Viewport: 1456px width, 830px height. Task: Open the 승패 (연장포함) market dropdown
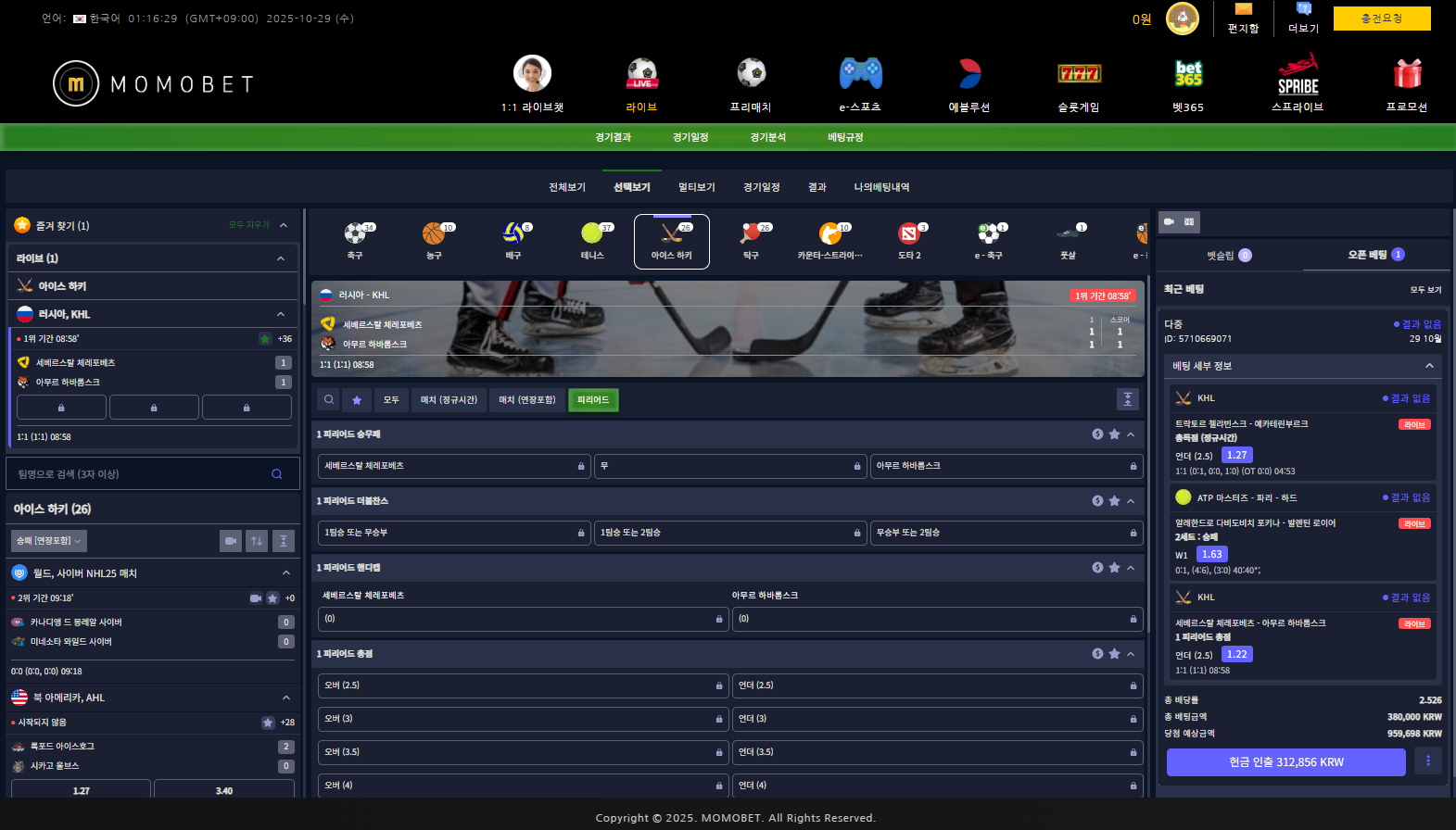pos(49,541)
